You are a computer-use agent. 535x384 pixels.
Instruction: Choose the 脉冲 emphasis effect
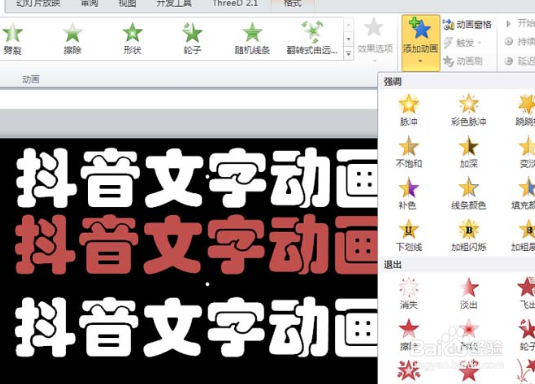point(409,110)
